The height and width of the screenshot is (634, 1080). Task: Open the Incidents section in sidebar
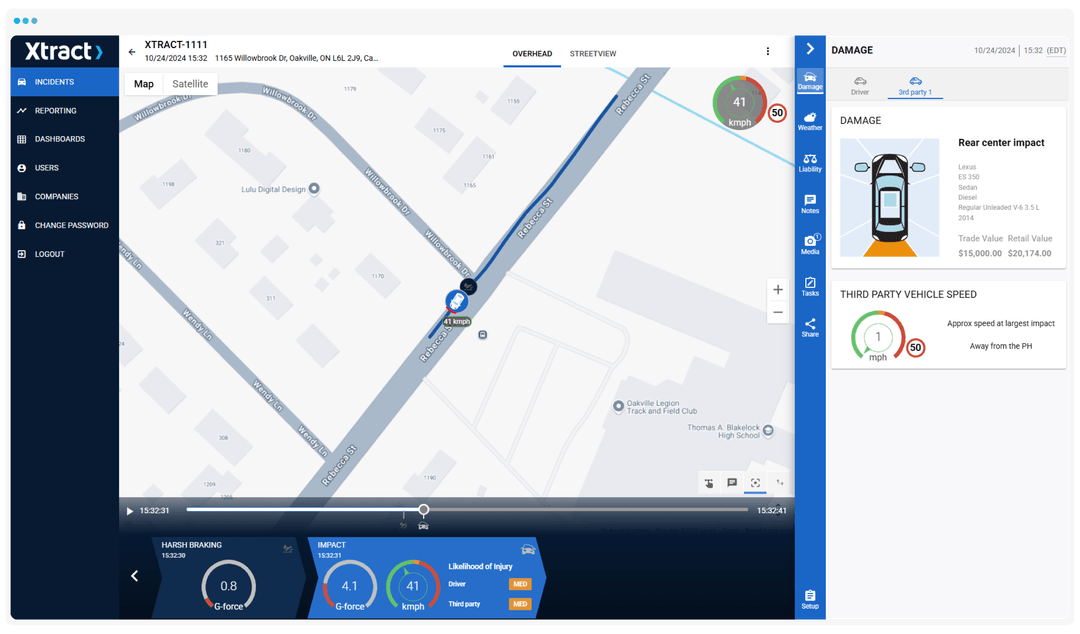[x=65, y=82]
